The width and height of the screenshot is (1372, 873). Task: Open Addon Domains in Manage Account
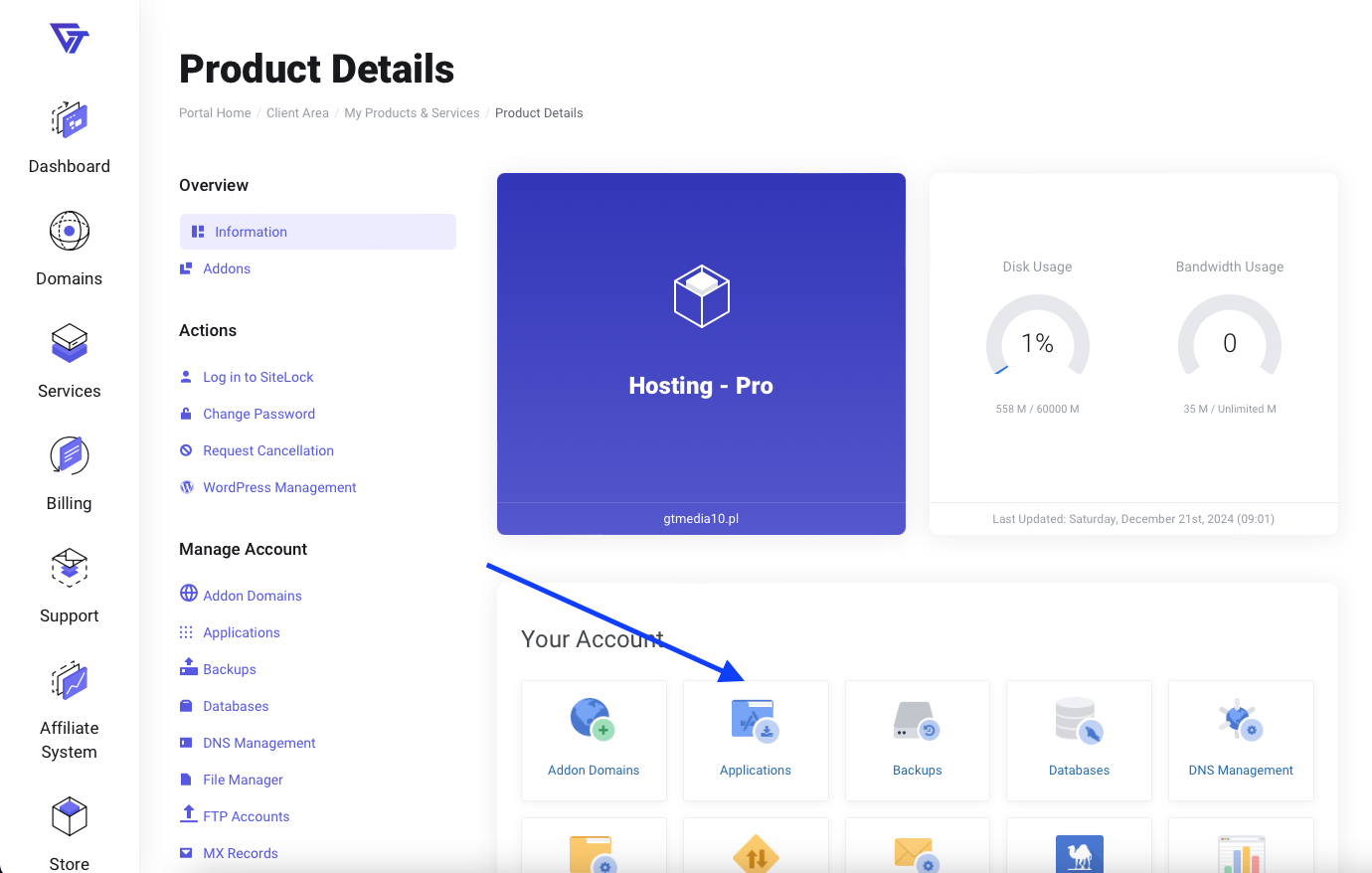pos(253,596)
